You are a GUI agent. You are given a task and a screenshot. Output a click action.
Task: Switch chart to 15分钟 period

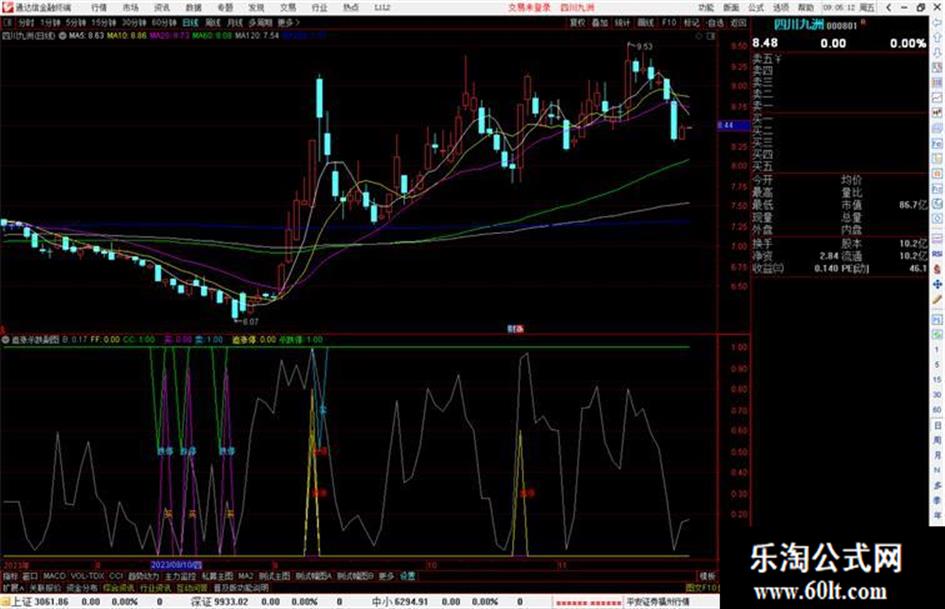(x=104, y=22)
